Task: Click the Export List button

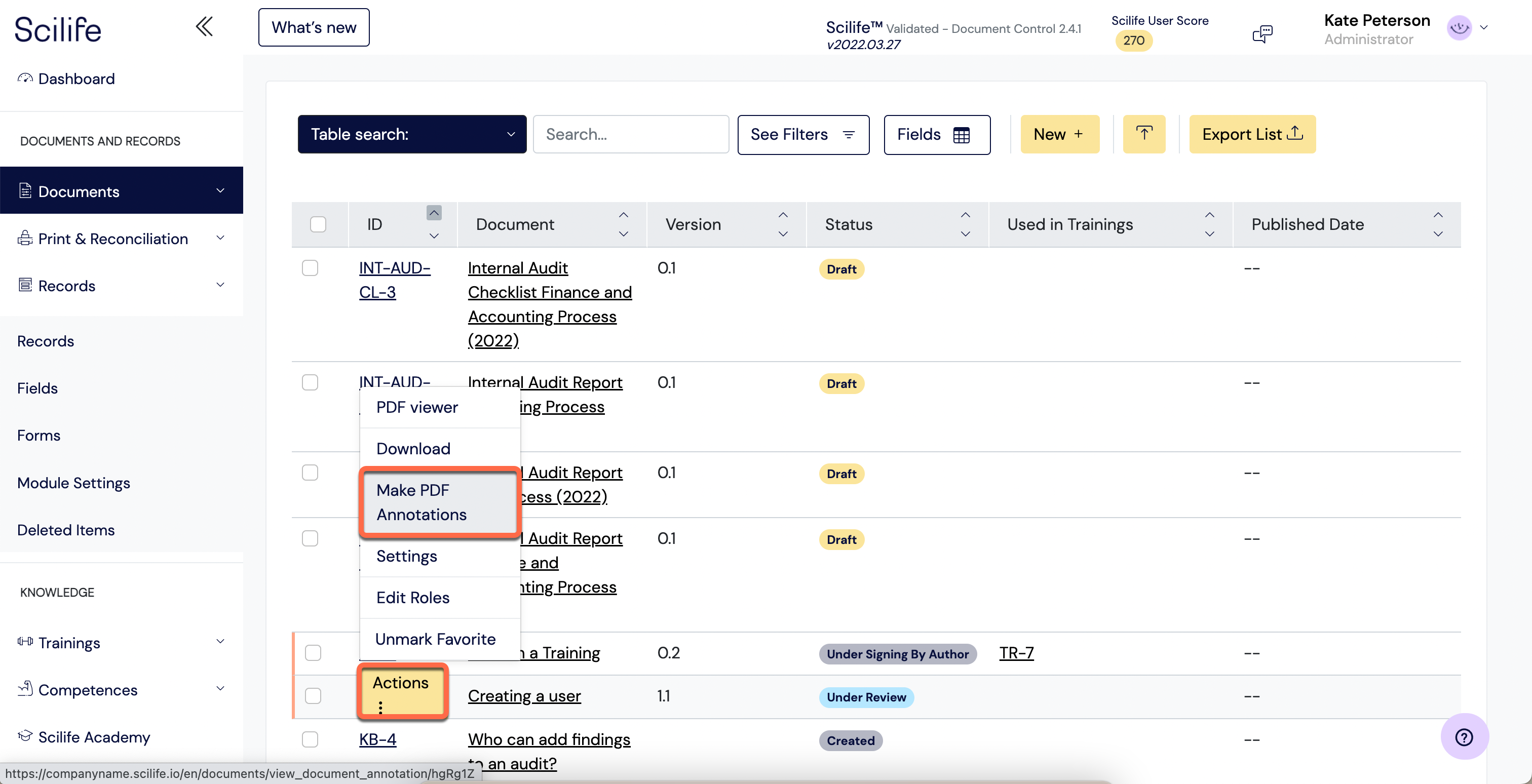Action: click(1252, 134)
